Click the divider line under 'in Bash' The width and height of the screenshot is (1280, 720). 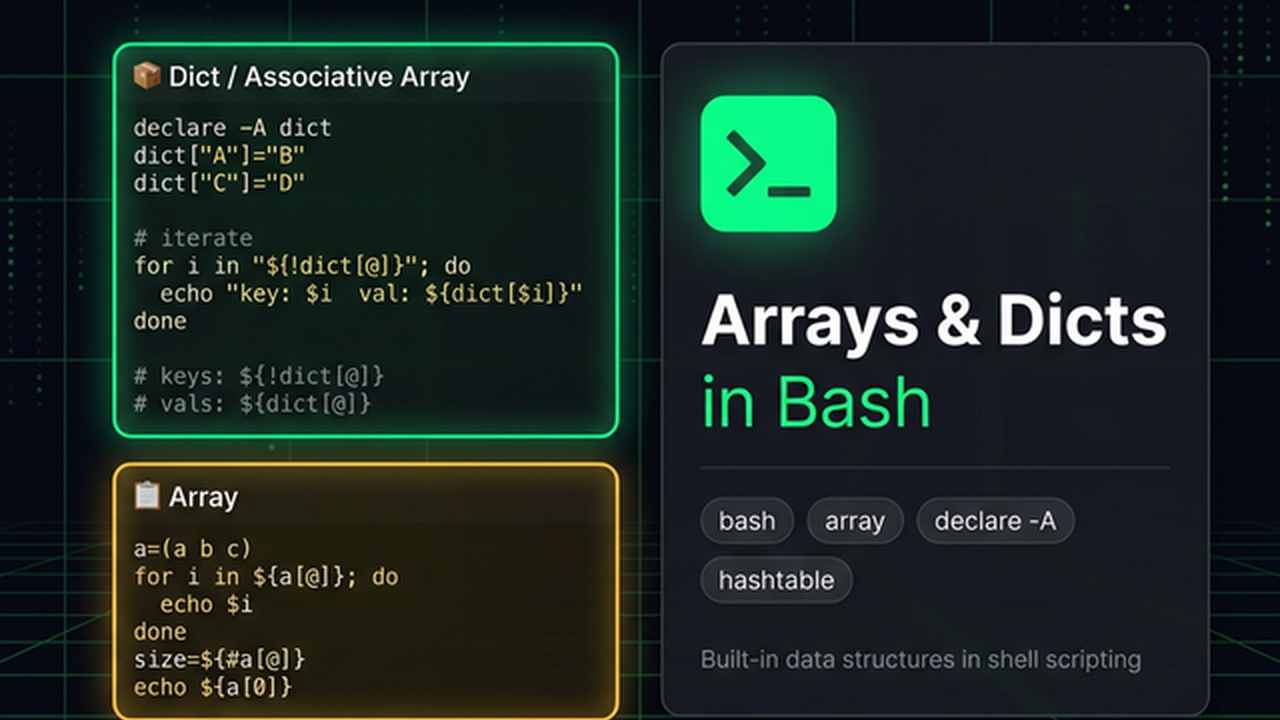(x=935, y=465)
